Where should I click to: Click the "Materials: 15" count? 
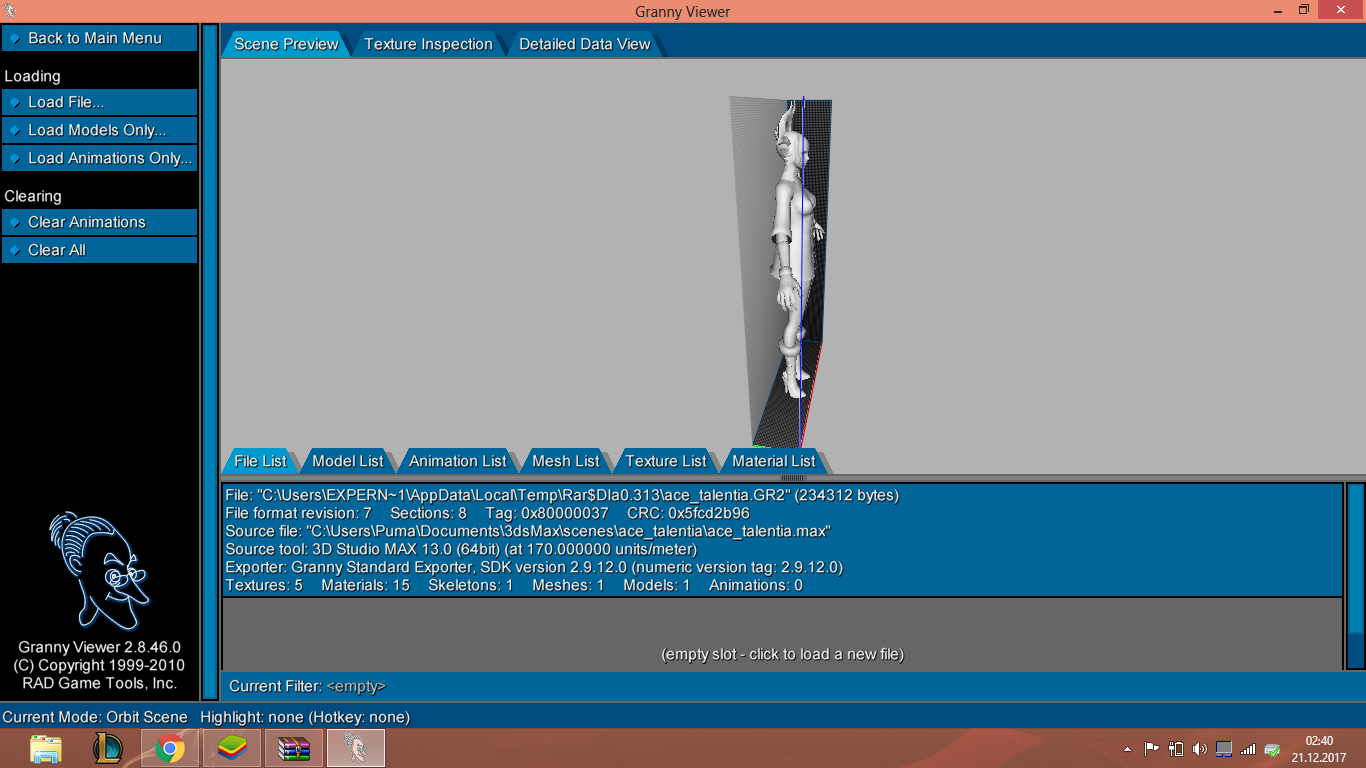(x=365, y=585)
